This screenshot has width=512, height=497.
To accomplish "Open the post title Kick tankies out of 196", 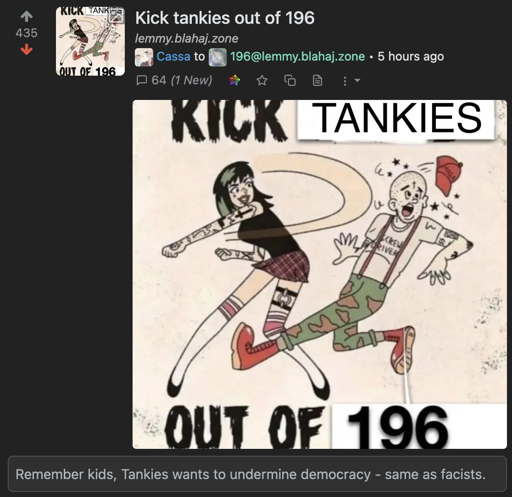I will [x=225, y=18].
